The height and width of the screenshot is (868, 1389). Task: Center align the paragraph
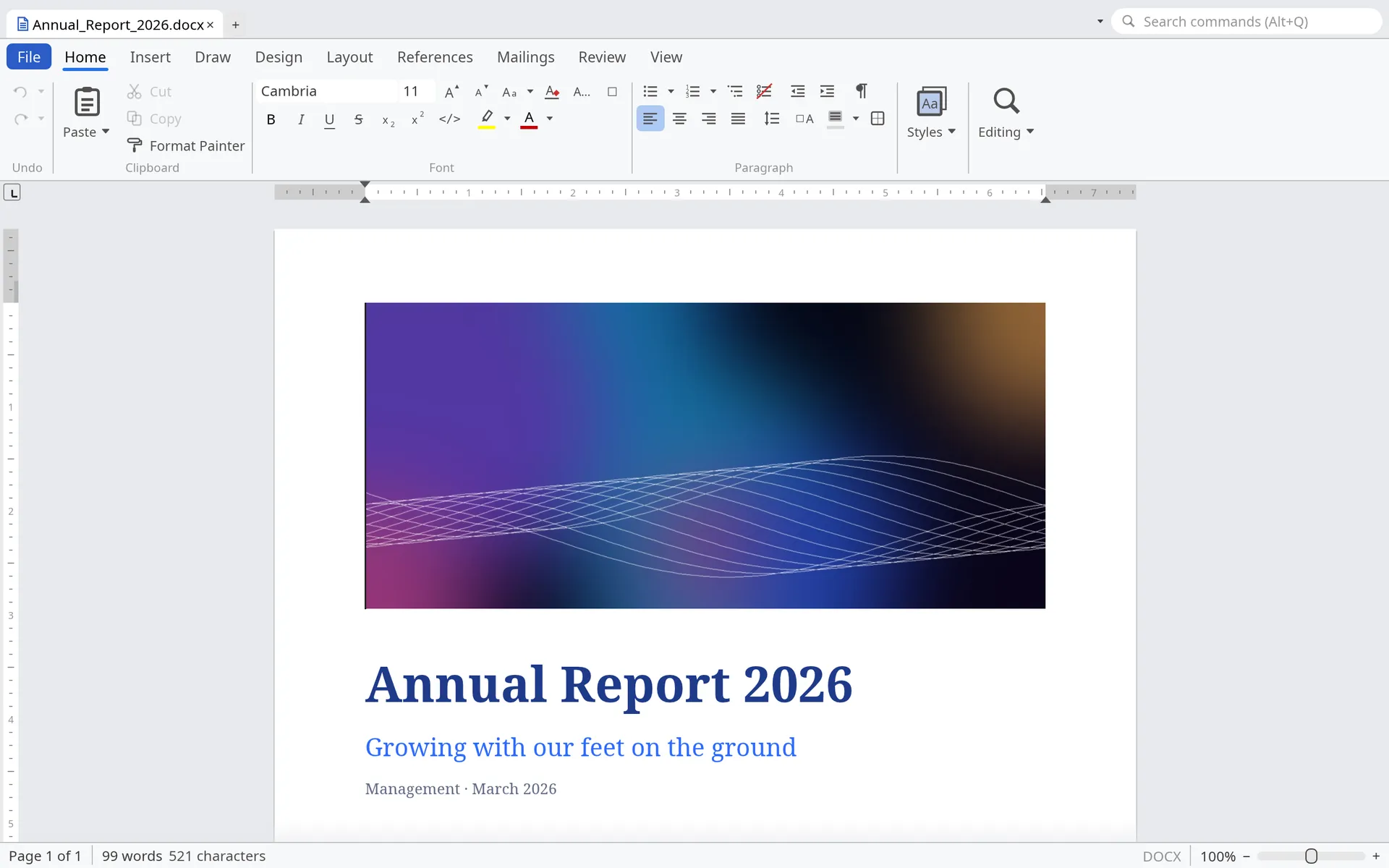(x=679, y=119)
